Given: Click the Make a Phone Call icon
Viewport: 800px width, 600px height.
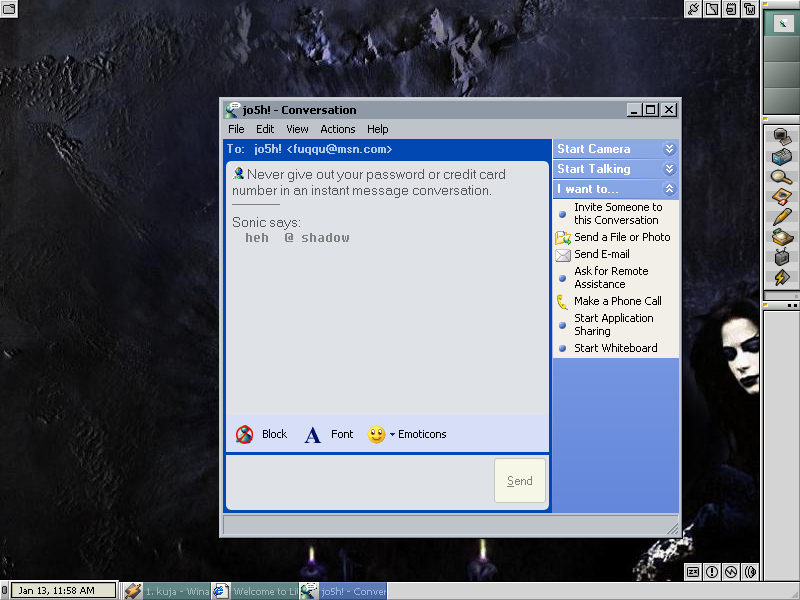Looking at the screenshot, I should 563,301.
